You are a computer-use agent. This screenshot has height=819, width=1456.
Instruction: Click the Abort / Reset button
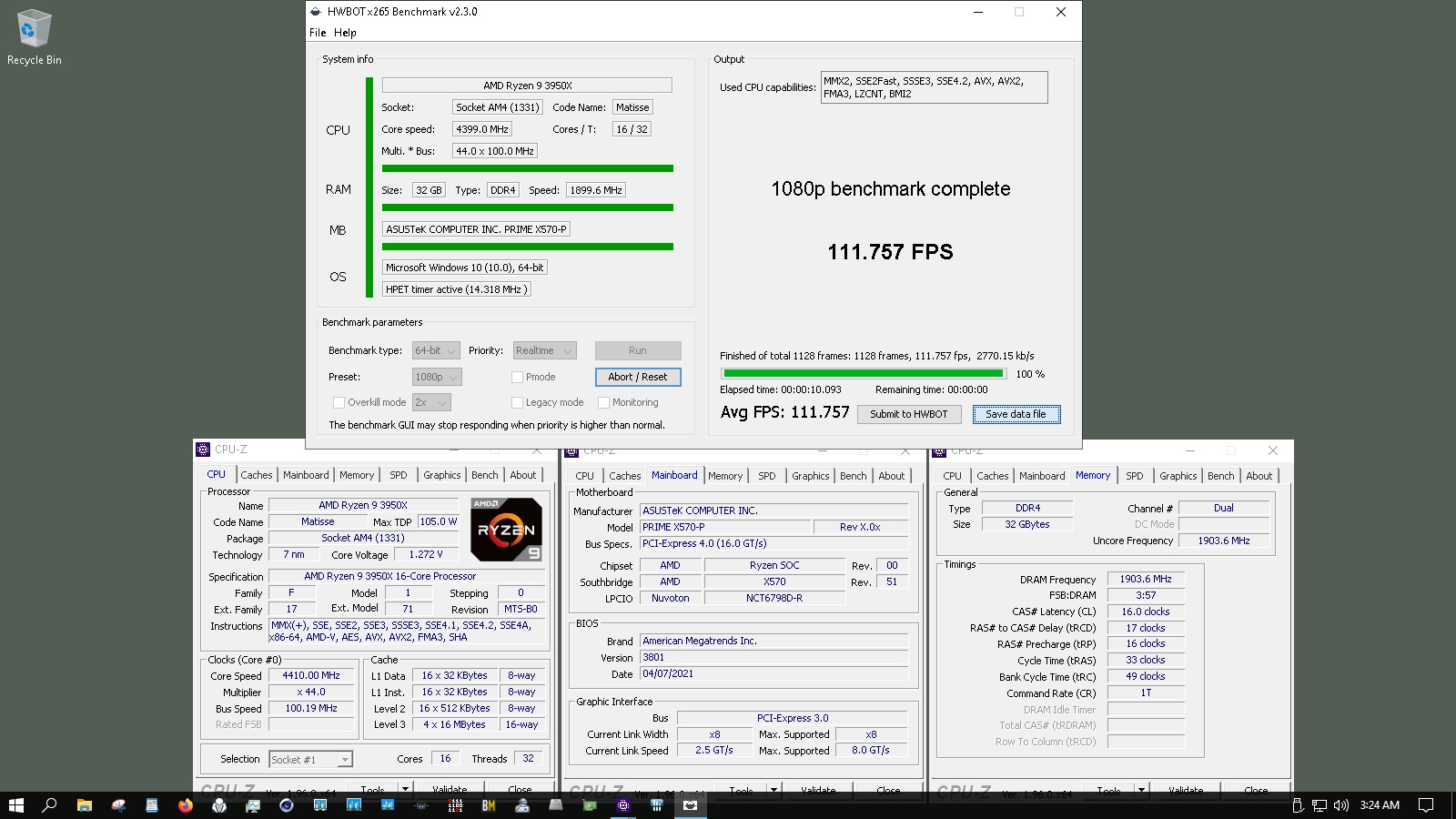tap(638, 377)
